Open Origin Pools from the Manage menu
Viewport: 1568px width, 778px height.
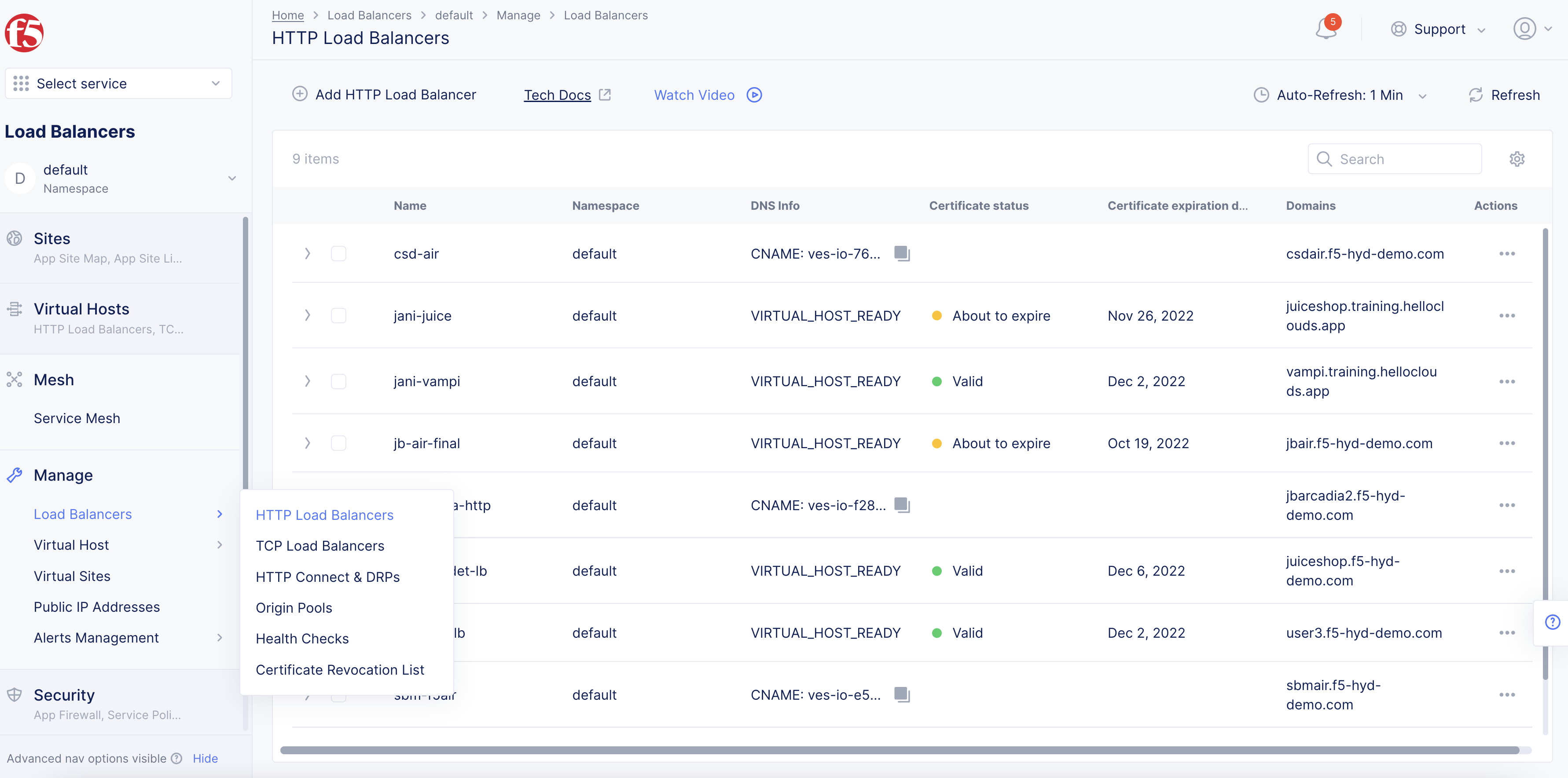[x=294, y=607]
